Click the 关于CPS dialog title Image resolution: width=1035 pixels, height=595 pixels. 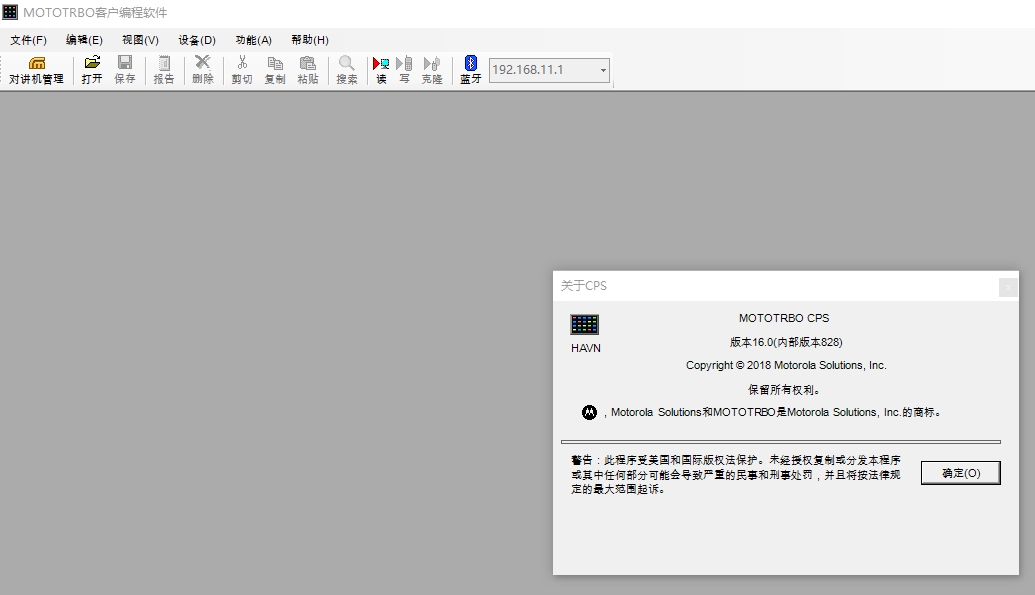(x=584, y=286)
